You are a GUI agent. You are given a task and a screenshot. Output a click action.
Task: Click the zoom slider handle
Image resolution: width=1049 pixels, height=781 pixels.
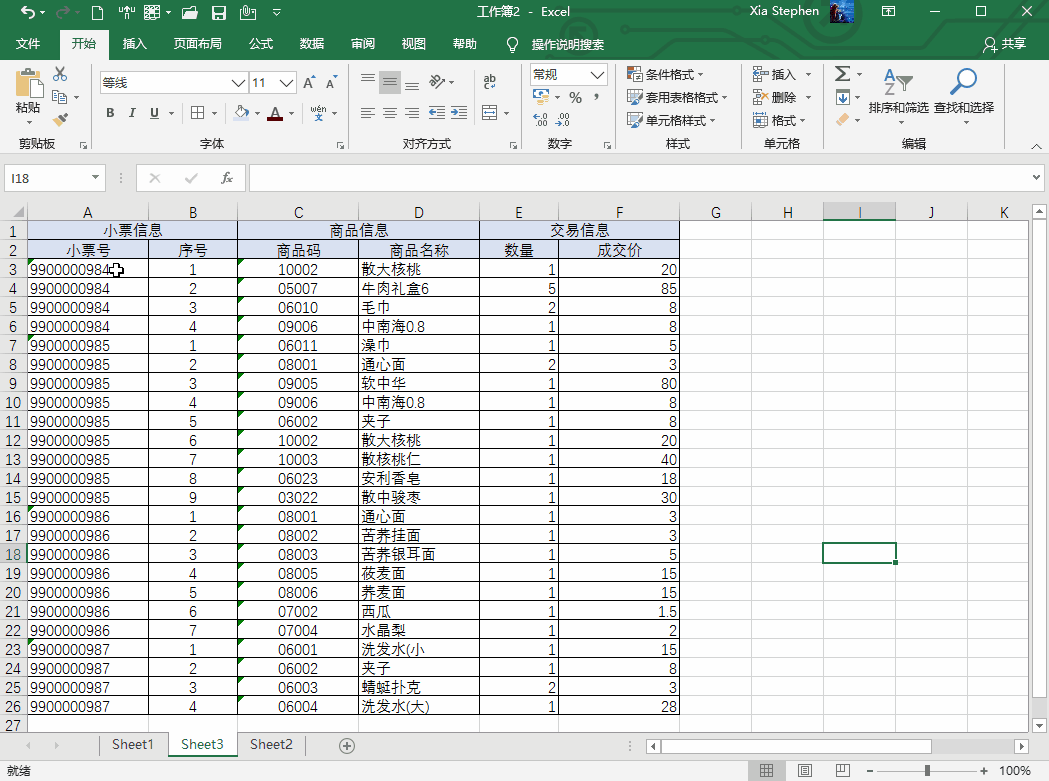click(x=927, y=771)
